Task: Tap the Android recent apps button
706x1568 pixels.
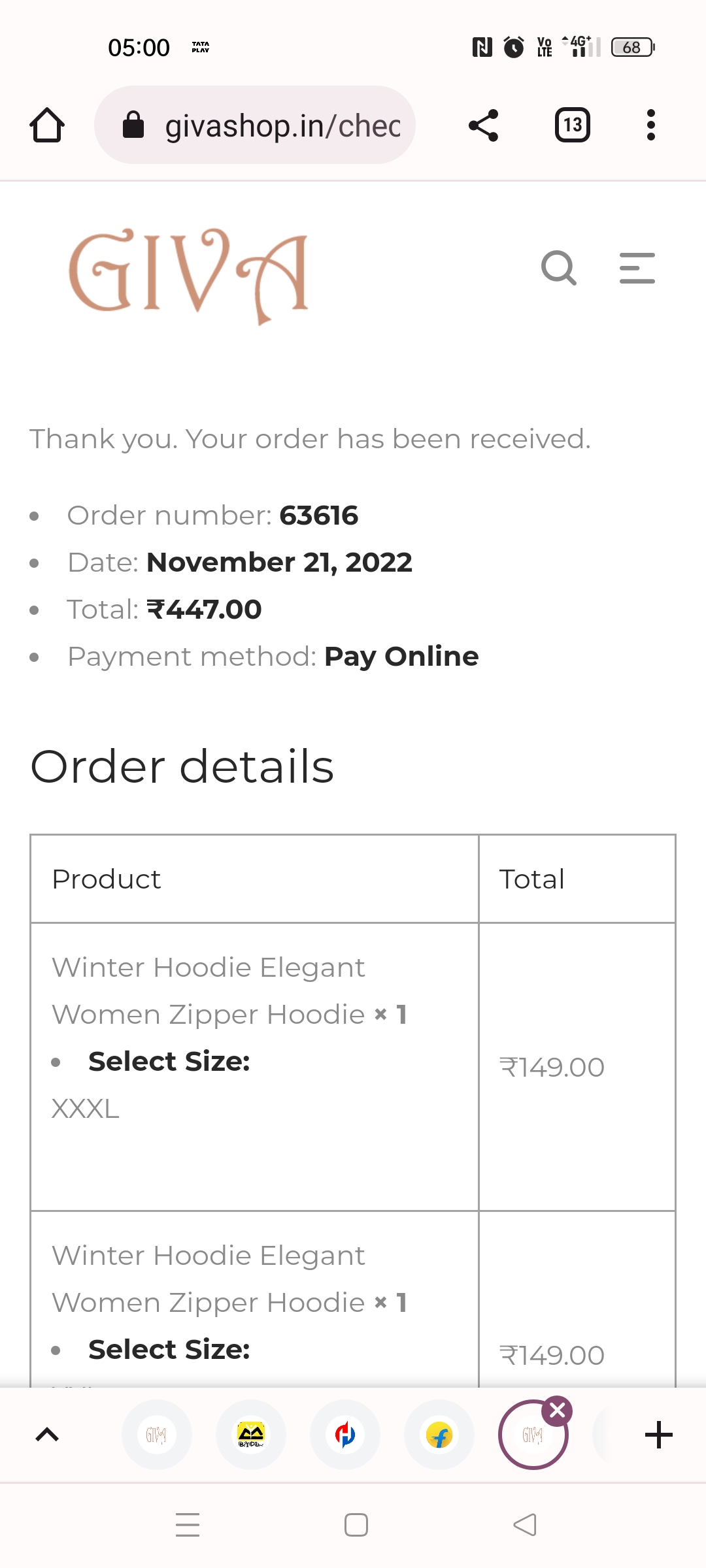Action: click(188, 1525)
